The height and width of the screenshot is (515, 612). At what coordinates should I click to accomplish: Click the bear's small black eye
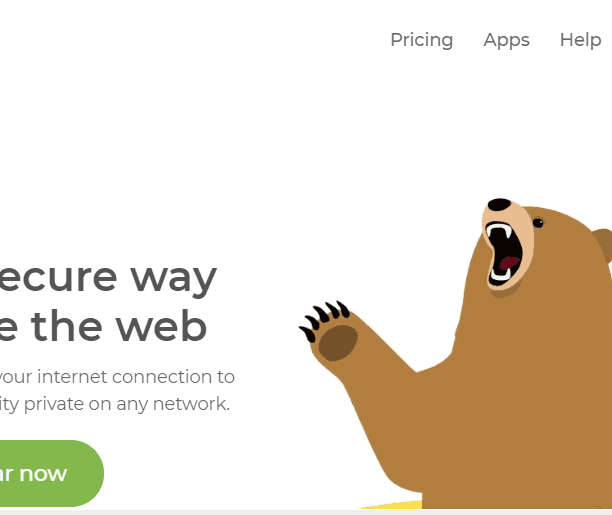point(538,223)
